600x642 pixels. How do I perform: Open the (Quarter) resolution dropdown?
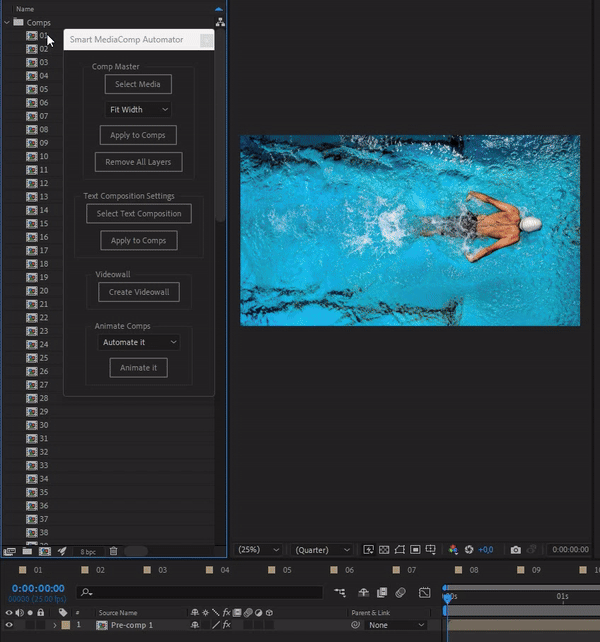point(321,550)
